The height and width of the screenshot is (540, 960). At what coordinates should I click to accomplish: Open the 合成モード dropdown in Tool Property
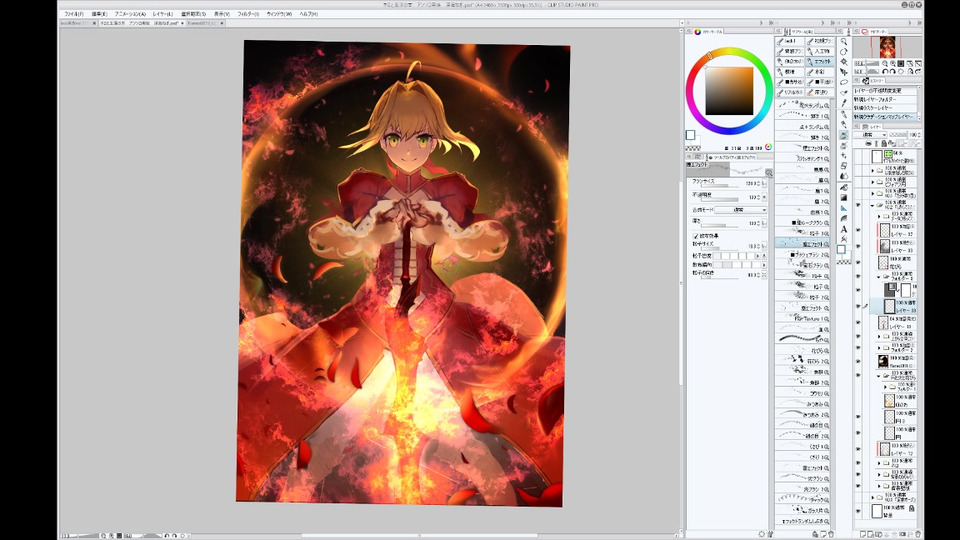[741, 209]
